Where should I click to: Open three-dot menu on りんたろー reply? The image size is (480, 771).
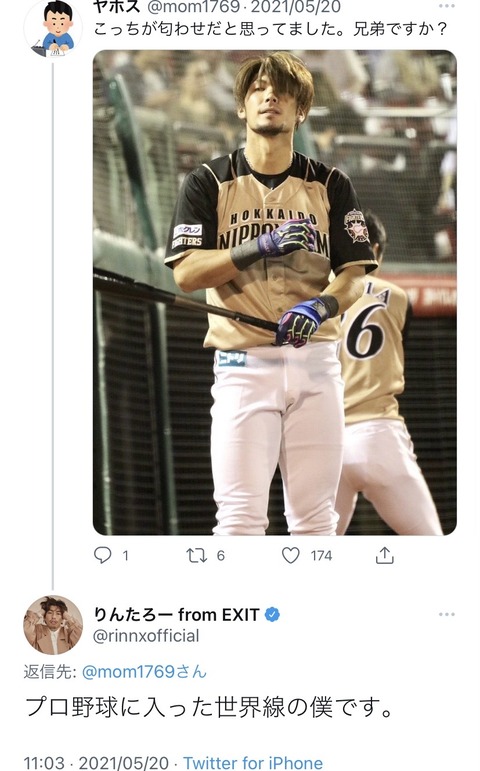tap(447, 614)
